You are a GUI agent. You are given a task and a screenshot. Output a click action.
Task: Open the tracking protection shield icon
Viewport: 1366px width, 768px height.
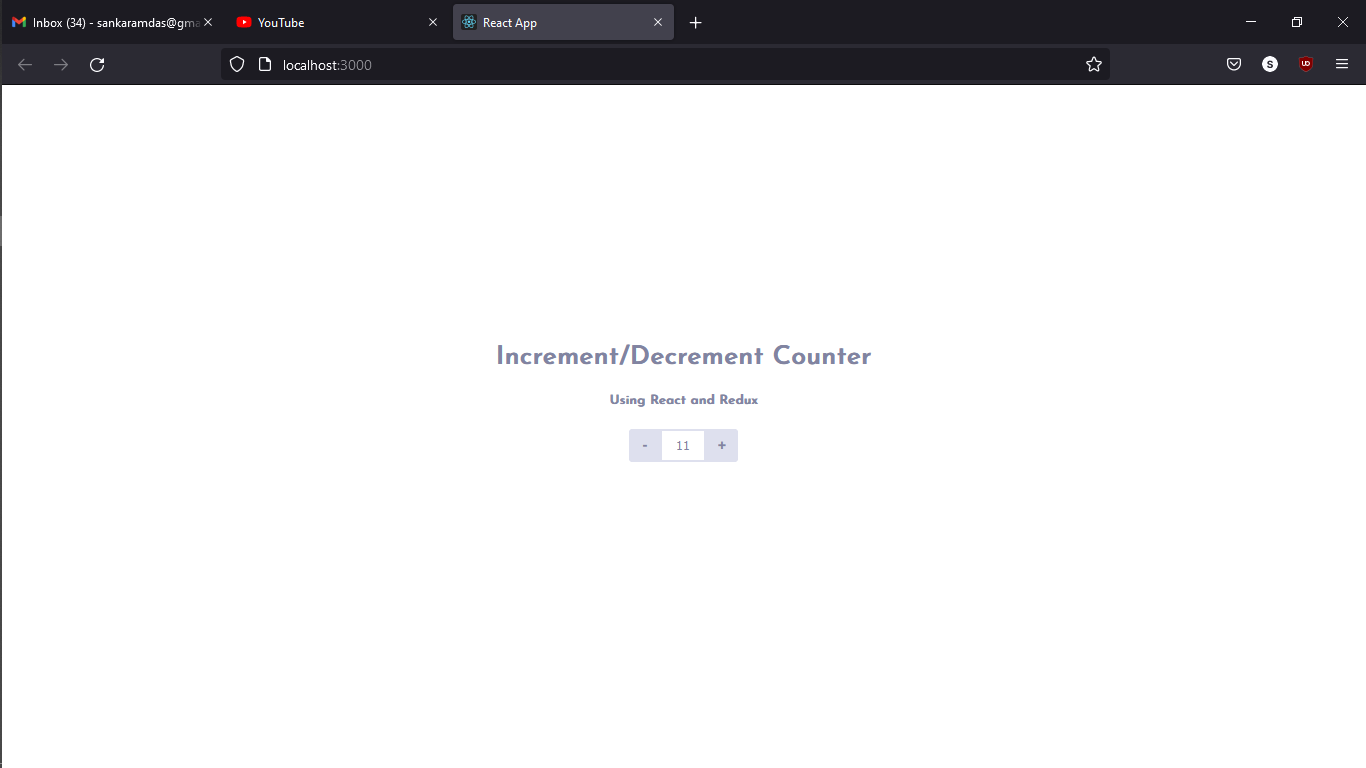coord(236,64)
